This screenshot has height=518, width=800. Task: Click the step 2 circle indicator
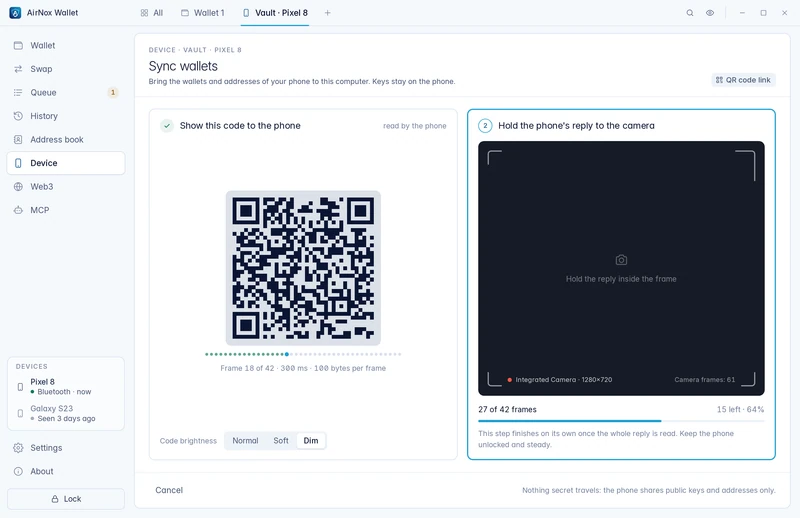pos(485,126)
